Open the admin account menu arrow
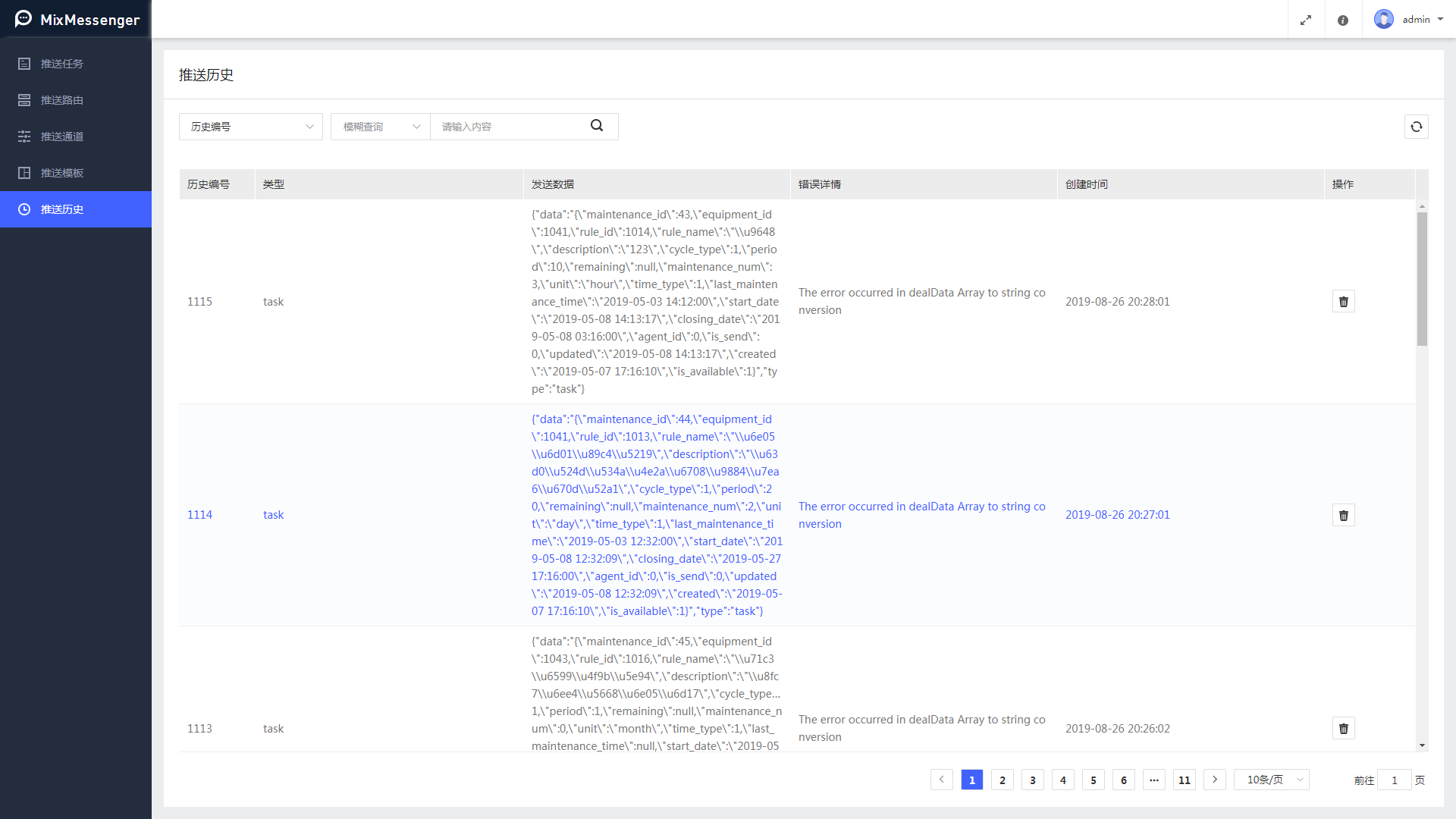 pyautogui.click(x=1440, y=20)
